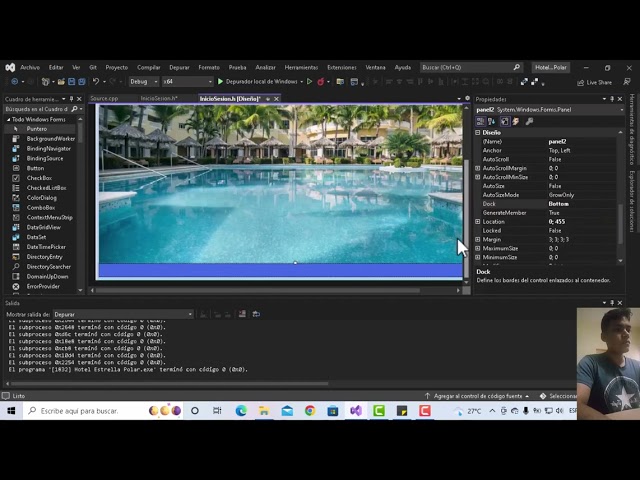Screen dimensions: 640x480
Task: Select the CheckBox control in toolbox
Action: tap(40, 178)
